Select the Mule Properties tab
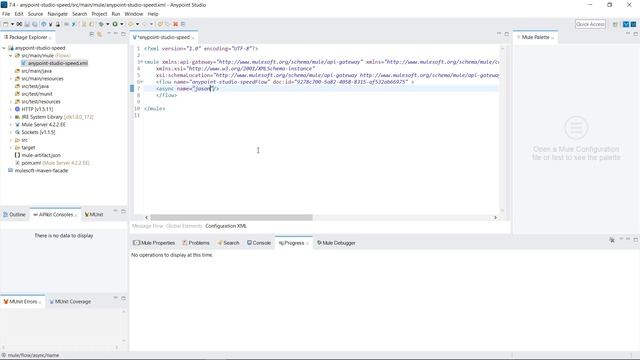Viewport: 640px width, 360px height. point(154,243)
